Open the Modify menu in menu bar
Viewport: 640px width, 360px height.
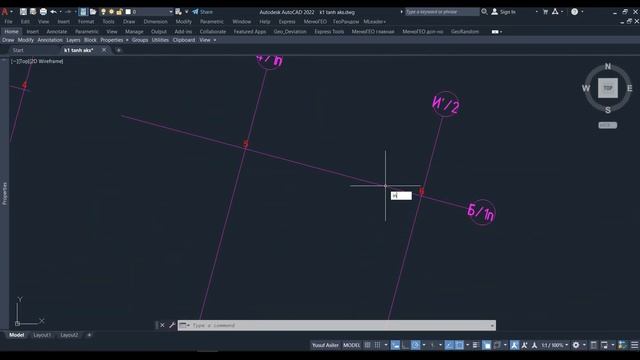point(183,22)
